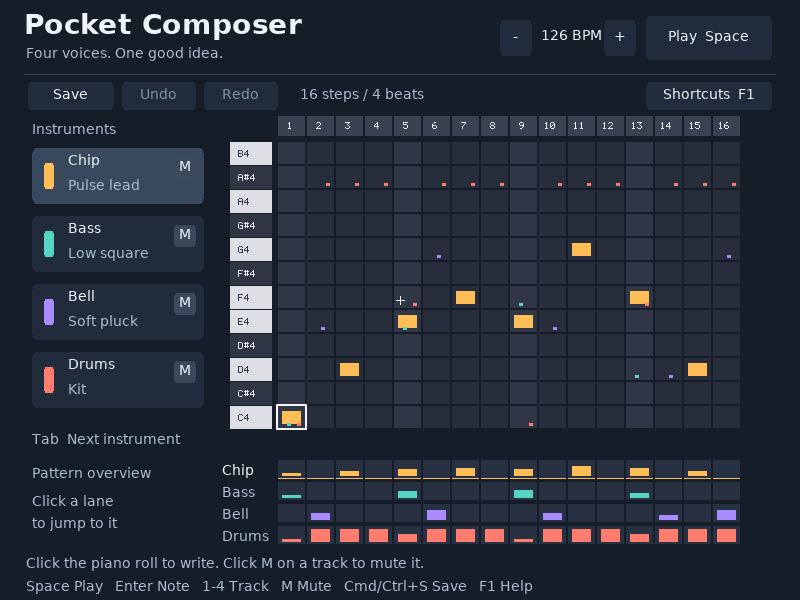Image resolution: width=800 pixels, height=600 pixels.
Task: Click the F4 piano key
Action: pyautogui.click(x=251, y=297)
